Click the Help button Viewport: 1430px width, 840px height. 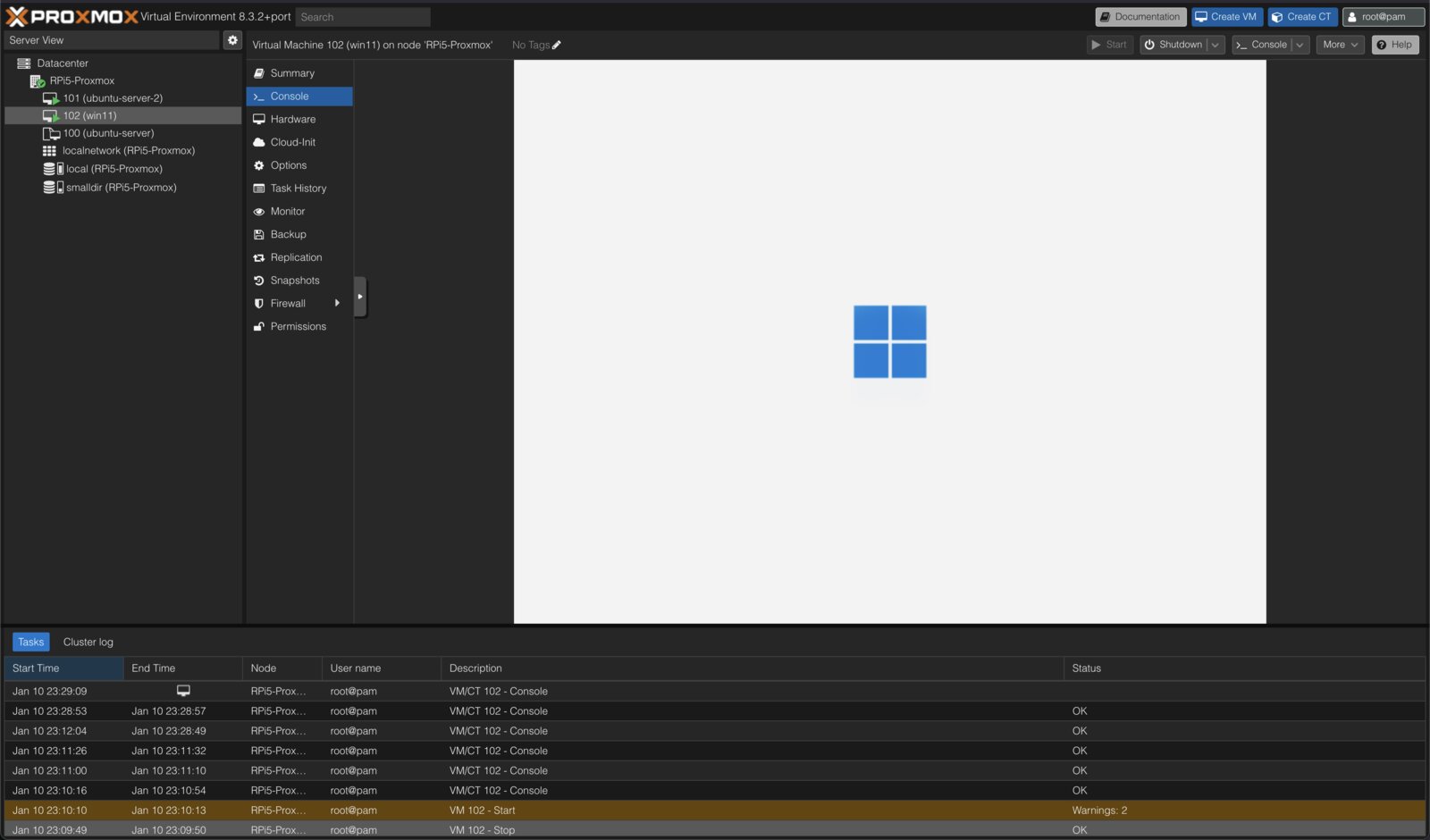point(1395,45)
